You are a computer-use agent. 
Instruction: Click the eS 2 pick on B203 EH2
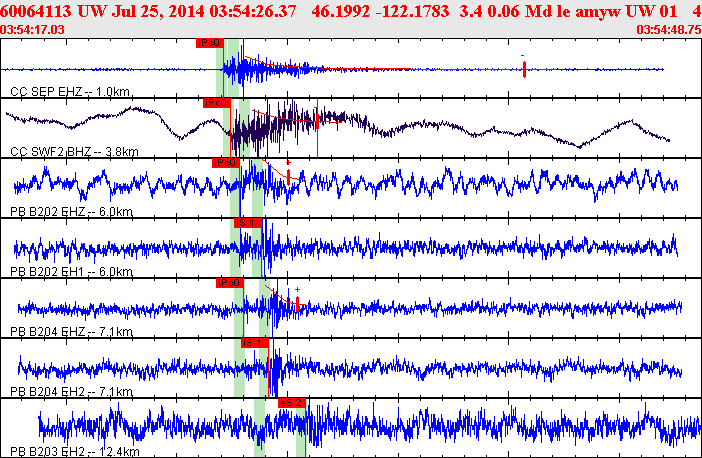click(x=292, y=402)
